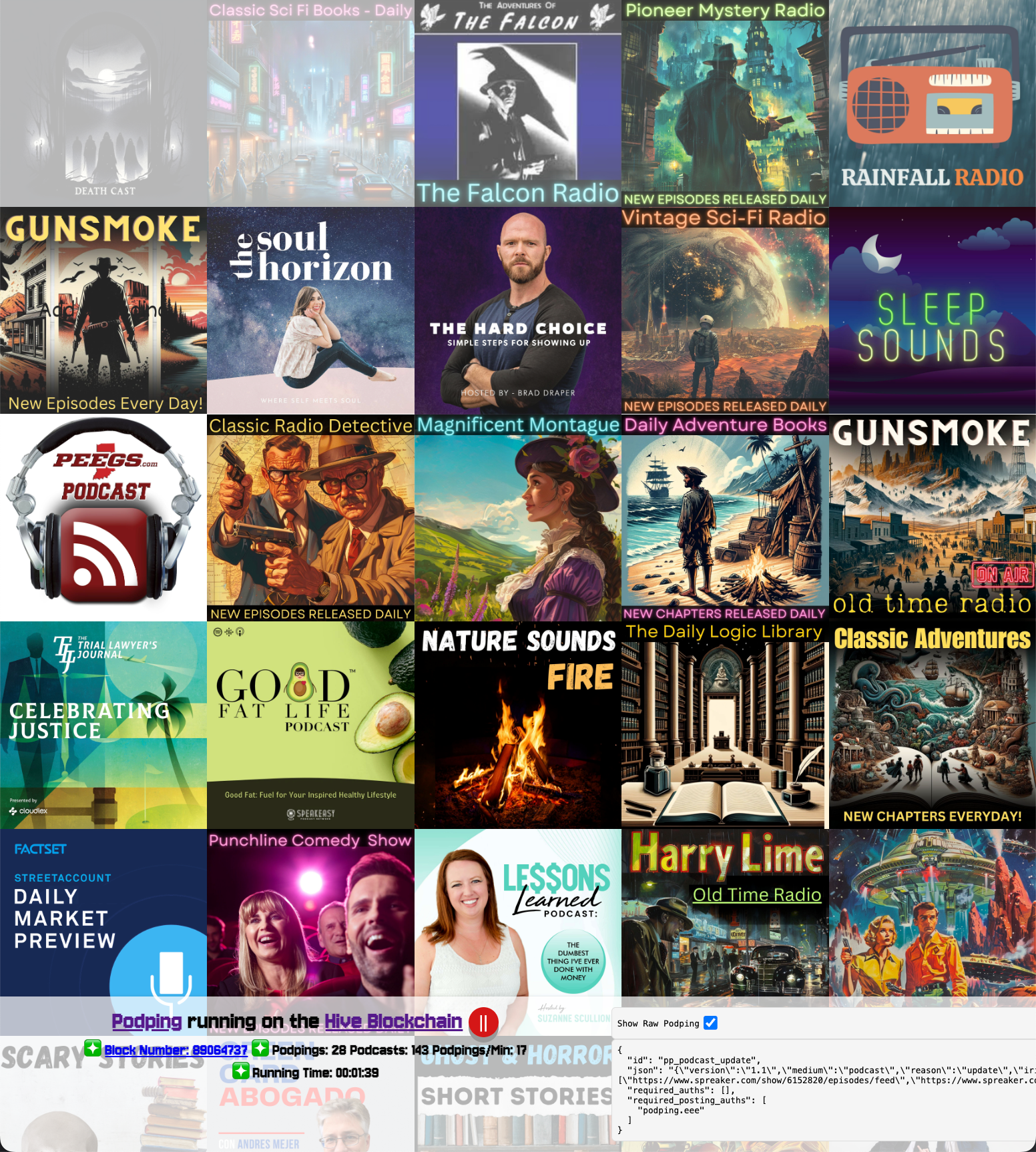Open Nature Sounds Fire artwork

(518, 725)
